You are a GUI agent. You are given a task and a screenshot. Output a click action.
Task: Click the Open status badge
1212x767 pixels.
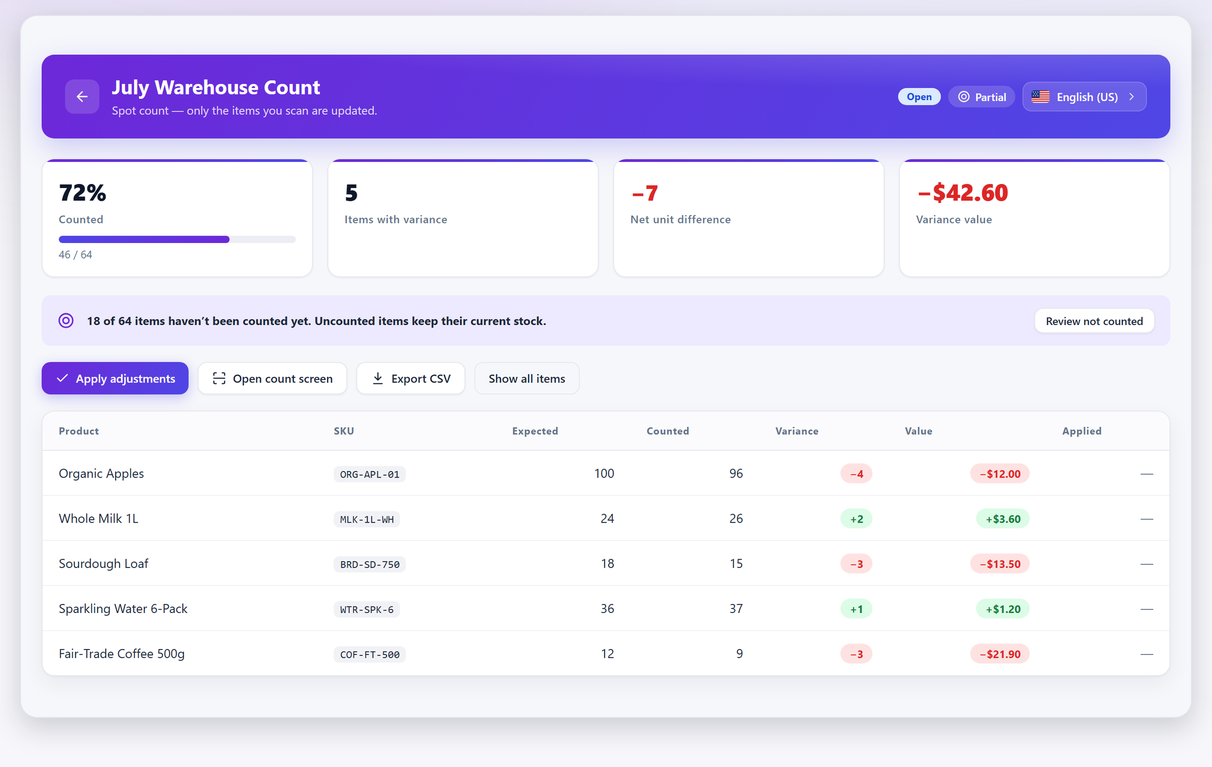(x=919, y=97)
